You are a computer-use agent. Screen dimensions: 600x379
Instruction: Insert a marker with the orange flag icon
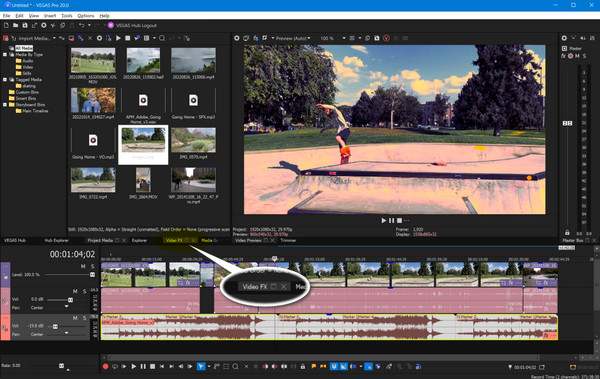pos(314,366)
